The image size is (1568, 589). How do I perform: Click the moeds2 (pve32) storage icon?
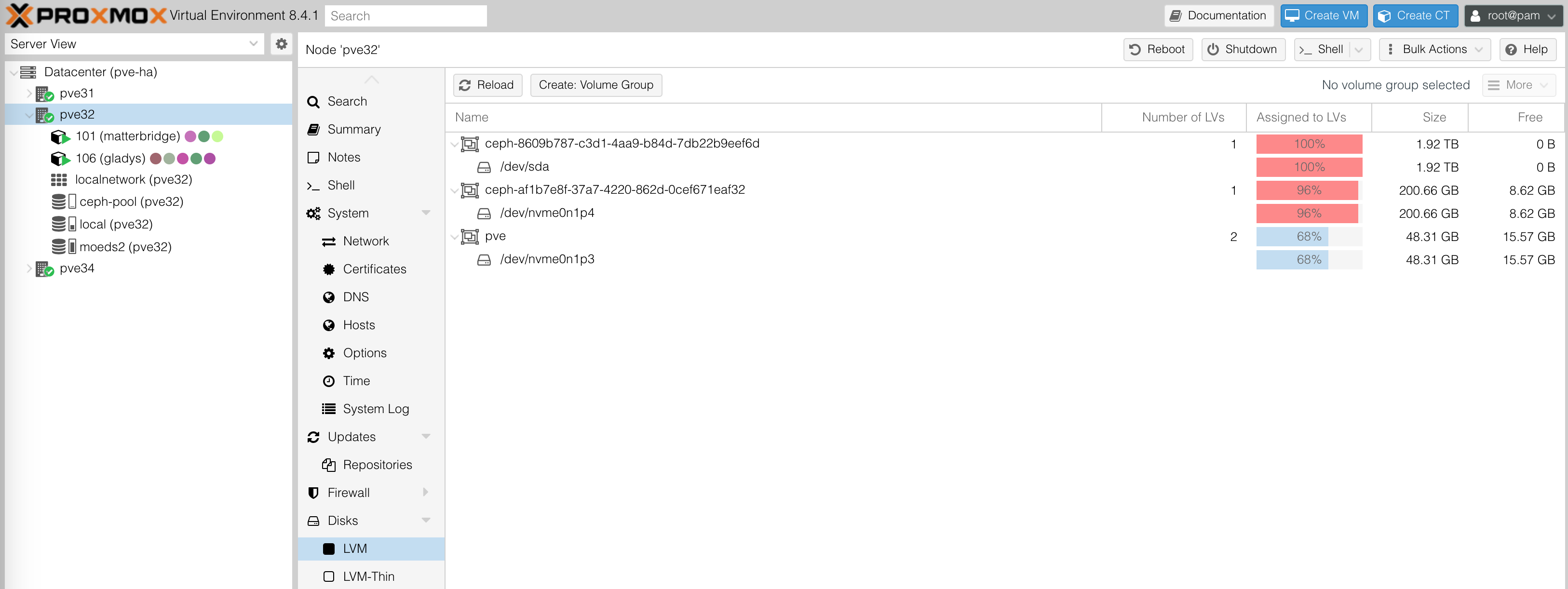tap(64, 247)
